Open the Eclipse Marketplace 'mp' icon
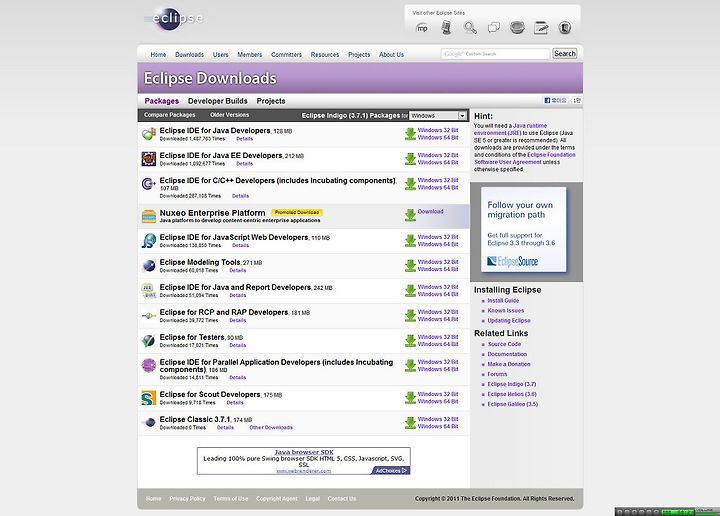Screen dimensions: 720x516 tap(422, 28)
